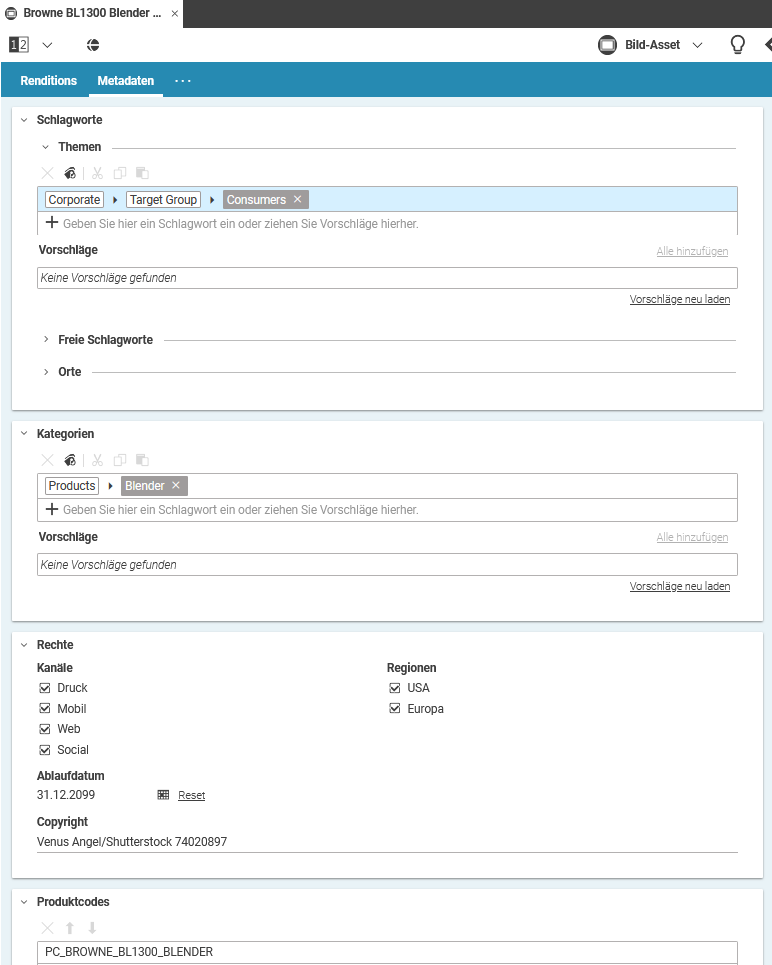This screenshot has width=772, height=965.
Task: Open the Bild-Asset dropdown arrow
Action: click(x=698, y=45)
